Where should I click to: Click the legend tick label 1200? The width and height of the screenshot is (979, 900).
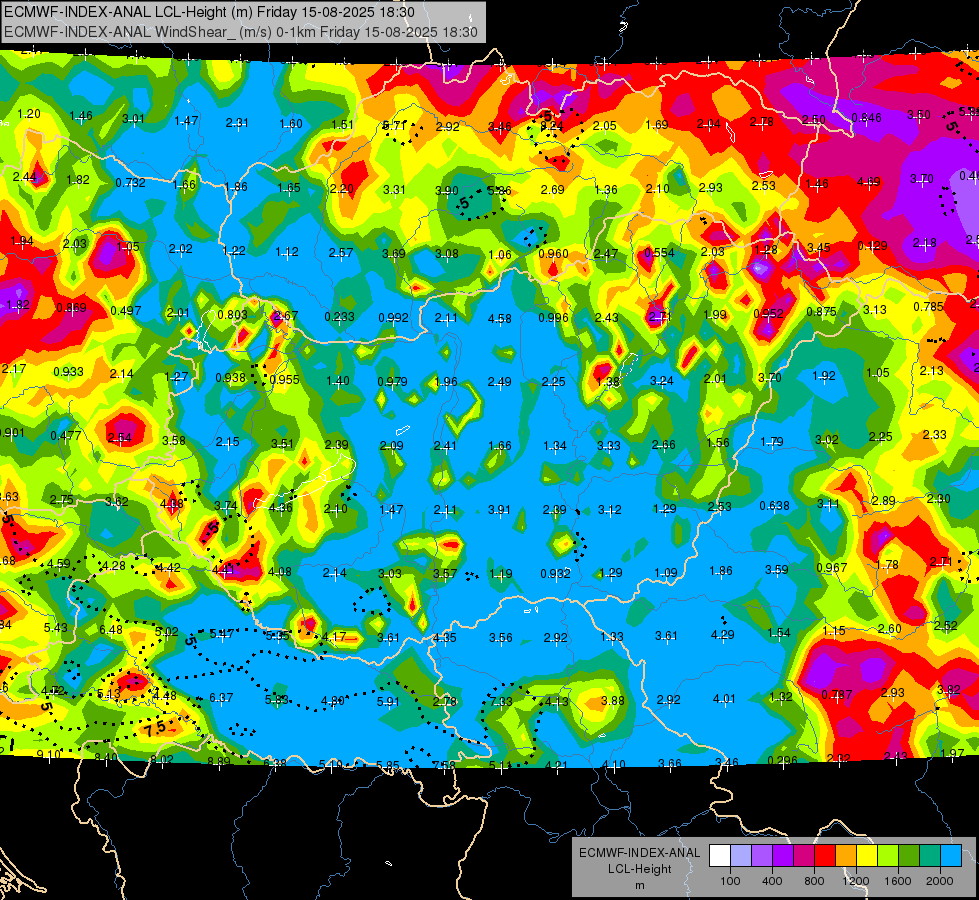click(856, 881)
